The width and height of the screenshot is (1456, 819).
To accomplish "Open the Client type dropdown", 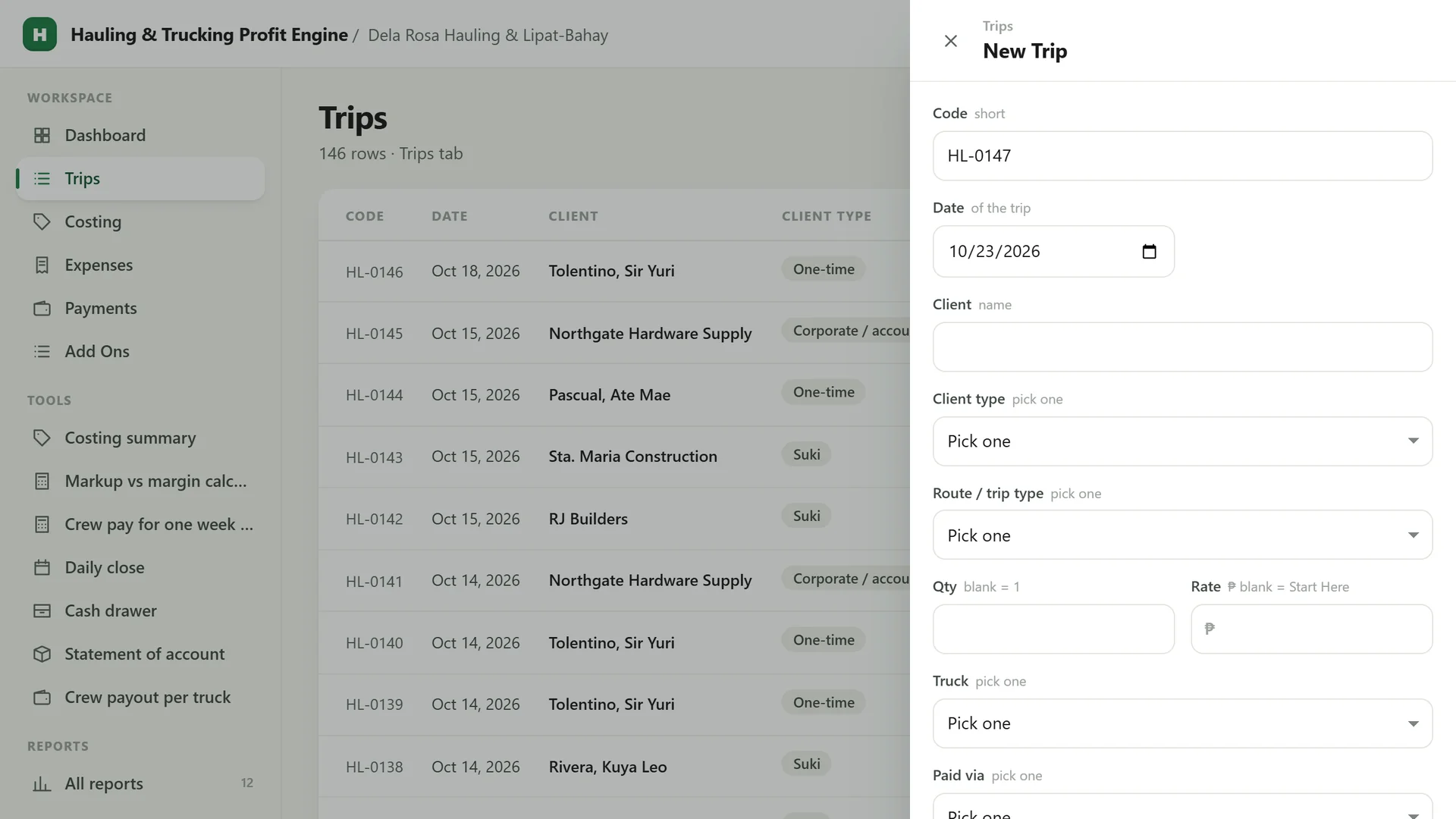I will tap(1182, 441).
